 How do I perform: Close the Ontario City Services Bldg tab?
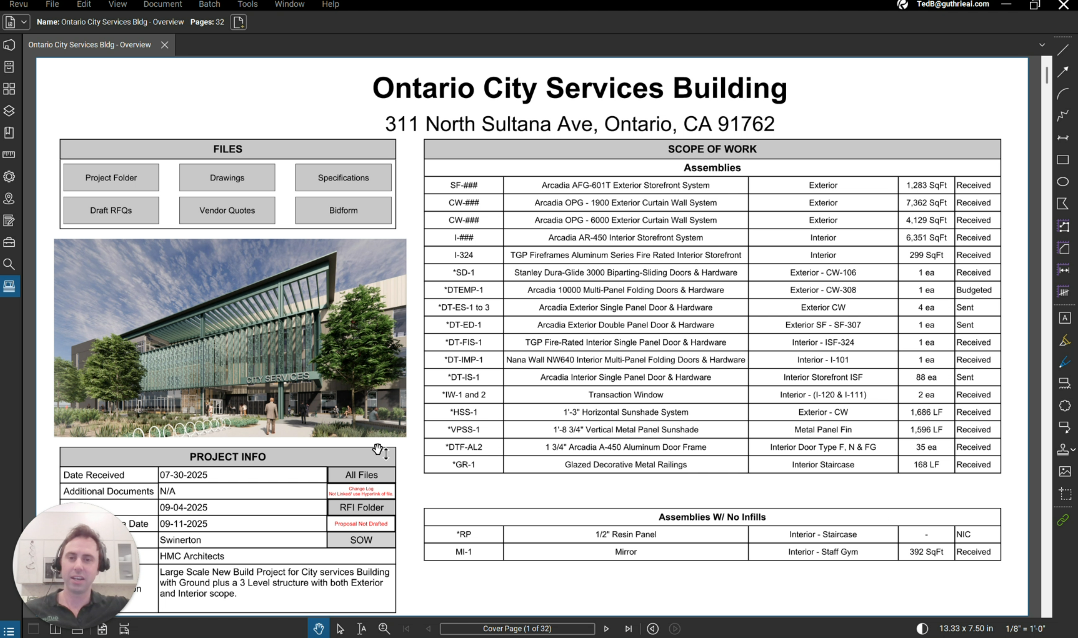pos(164,45)
